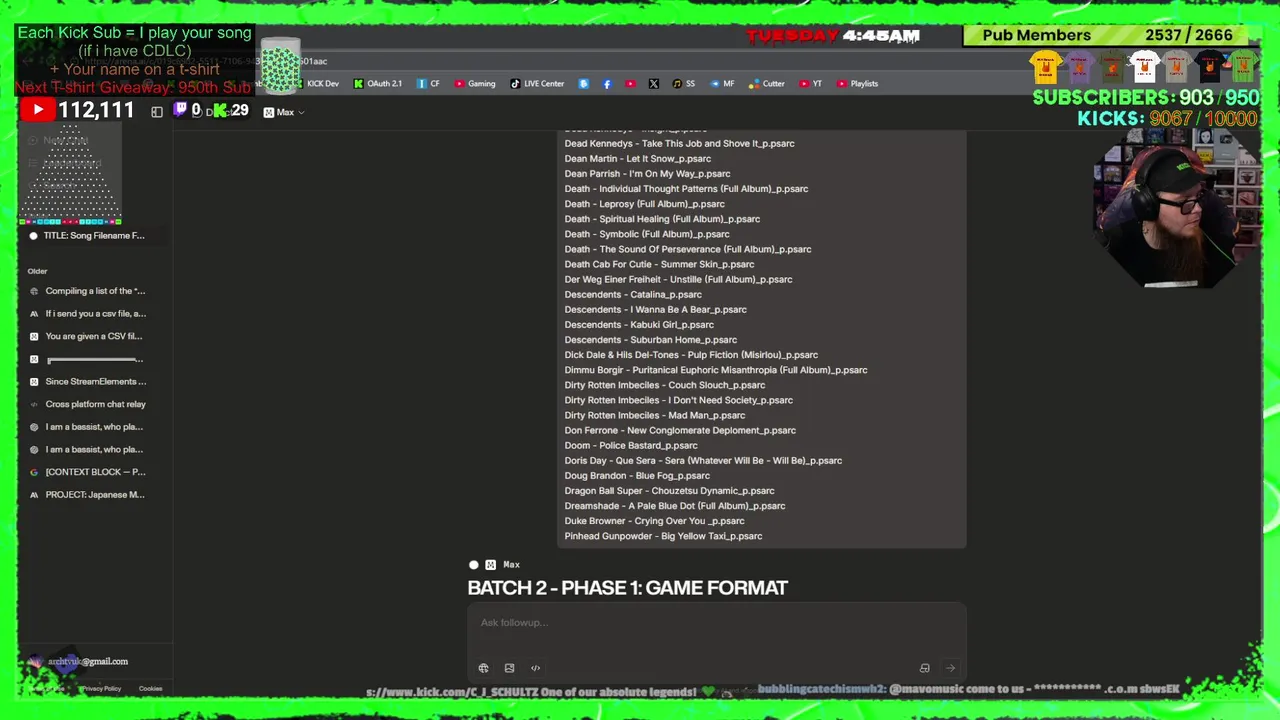The height and width of the screenshot is (720, 1280).
Task: Toggle the sidebar panel icon
Action: click(x=157, y=112)
